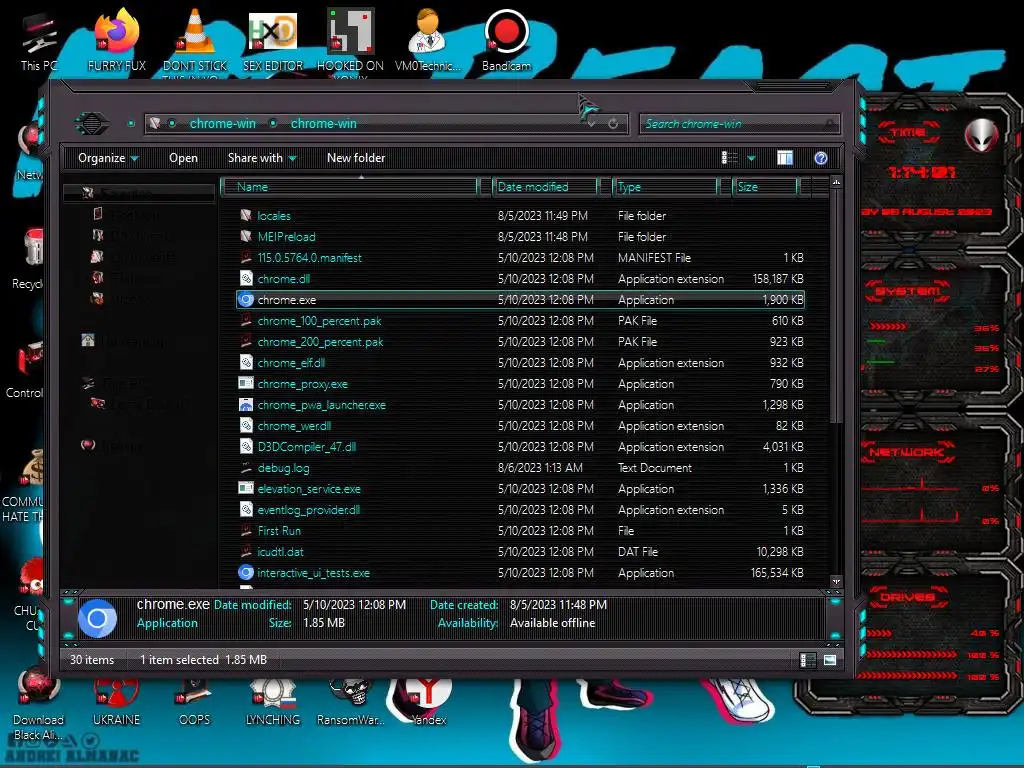Refresh the chrome-win folder view
The width and height of the screenshot is (1024, 768).
pyautogui.click(x=613, y=123)
